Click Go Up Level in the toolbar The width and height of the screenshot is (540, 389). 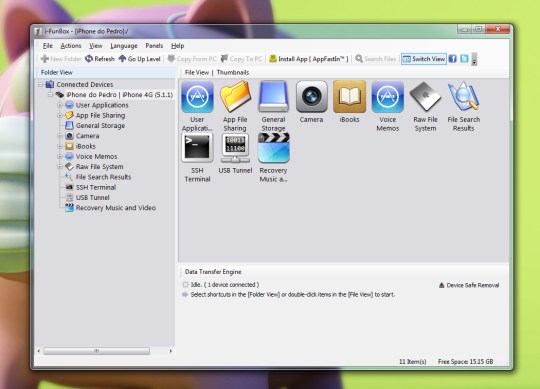point(139,59)
